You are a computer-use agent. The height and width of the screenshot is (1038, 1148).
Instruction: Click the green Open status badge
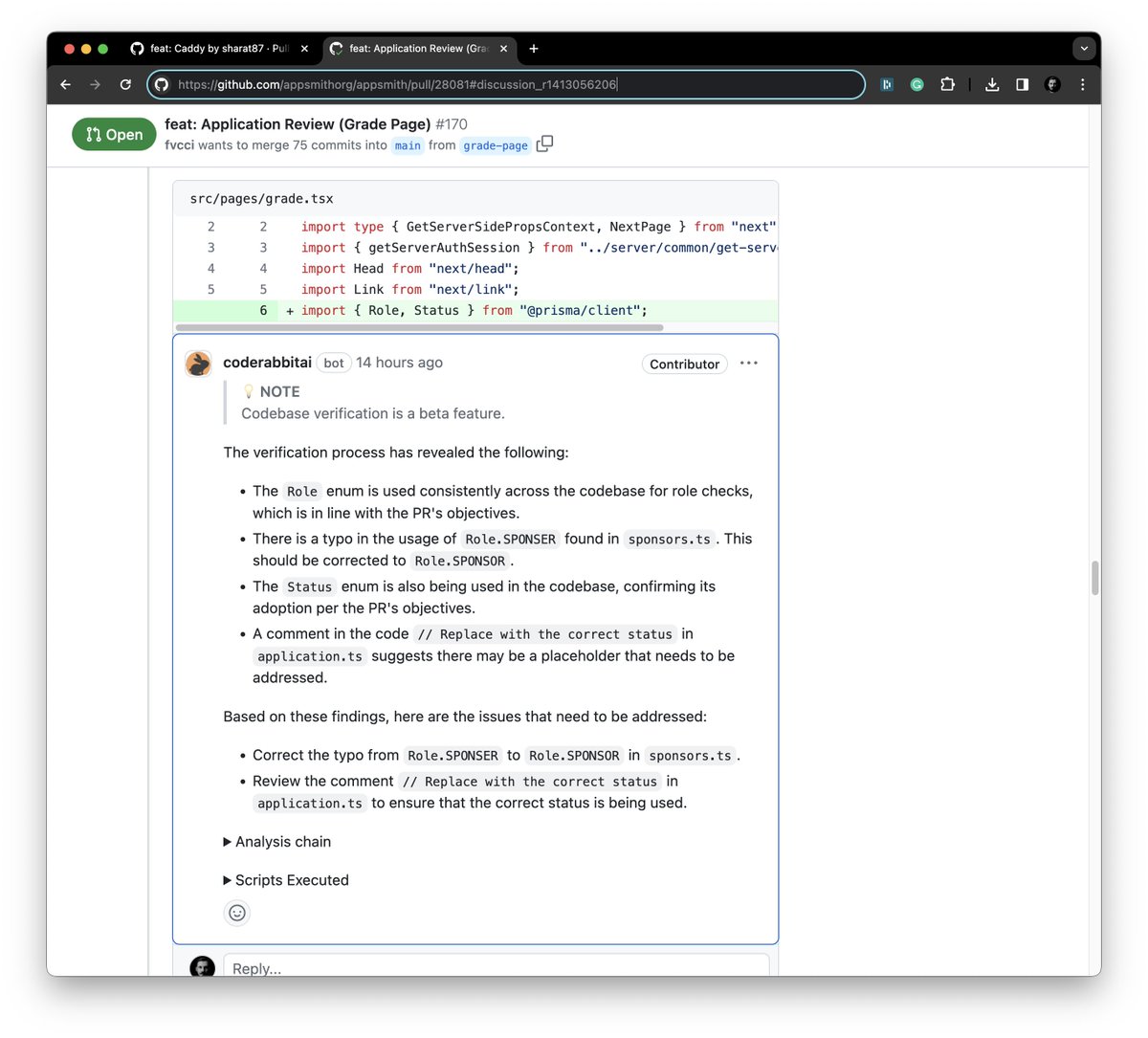(114, 135)
